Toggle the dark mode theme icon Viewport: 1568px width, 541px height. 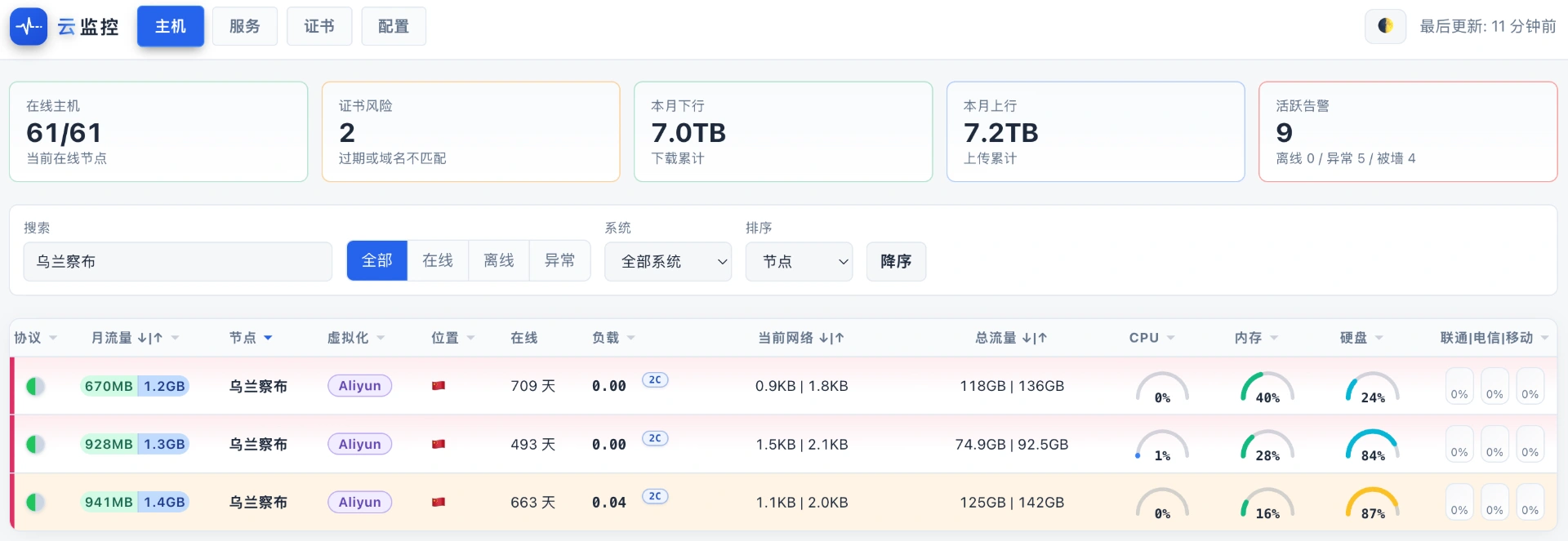coord(1385,26)
